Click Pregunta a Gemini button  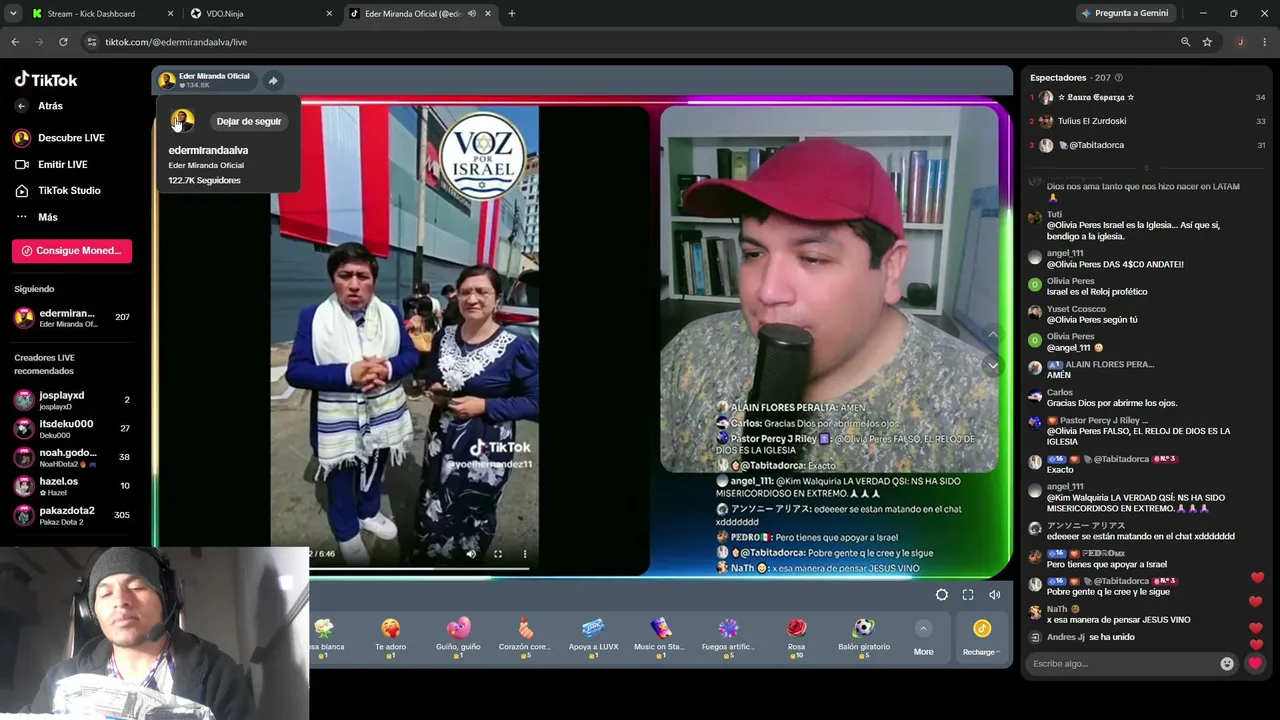tap(1124, 14)
